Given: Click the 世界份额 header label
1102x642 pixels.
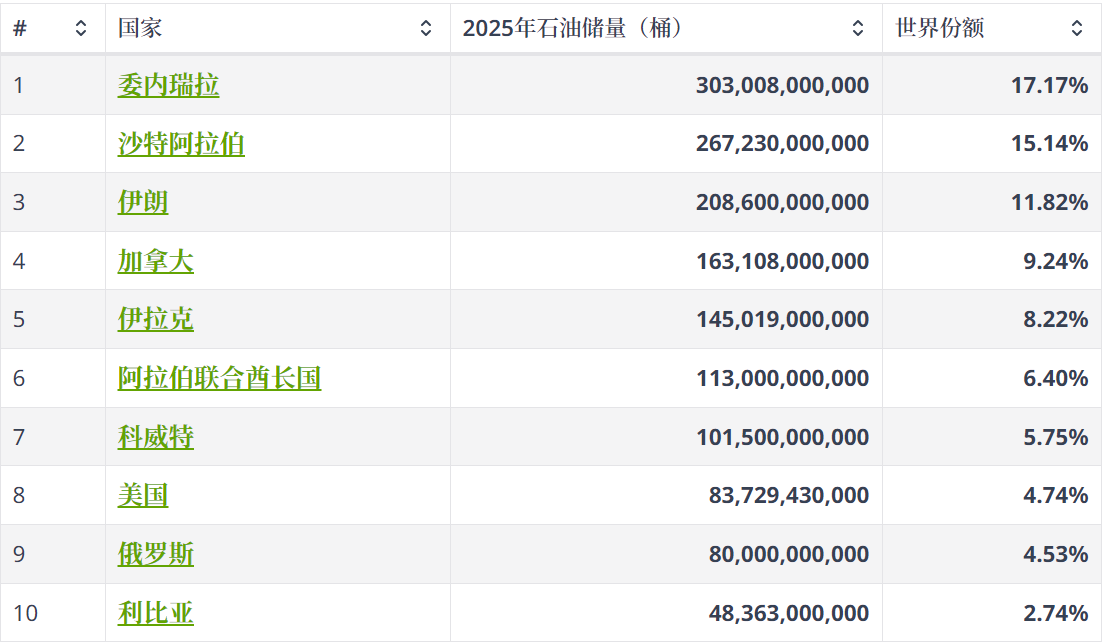Looking at the screenshot, I should point(939,28).
